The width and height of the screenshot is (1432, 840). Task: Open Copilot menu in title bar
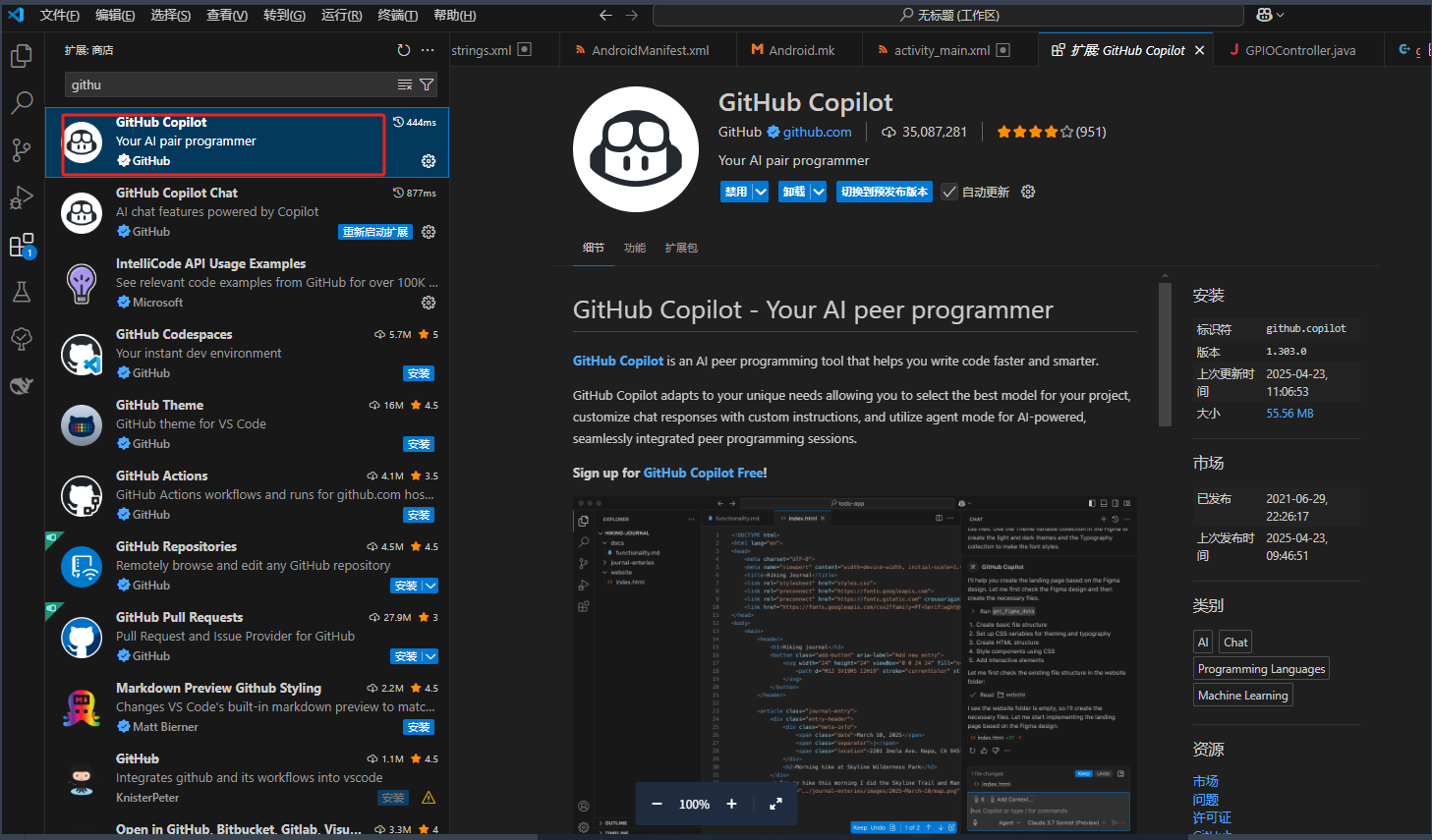[x=1265, y=15]
